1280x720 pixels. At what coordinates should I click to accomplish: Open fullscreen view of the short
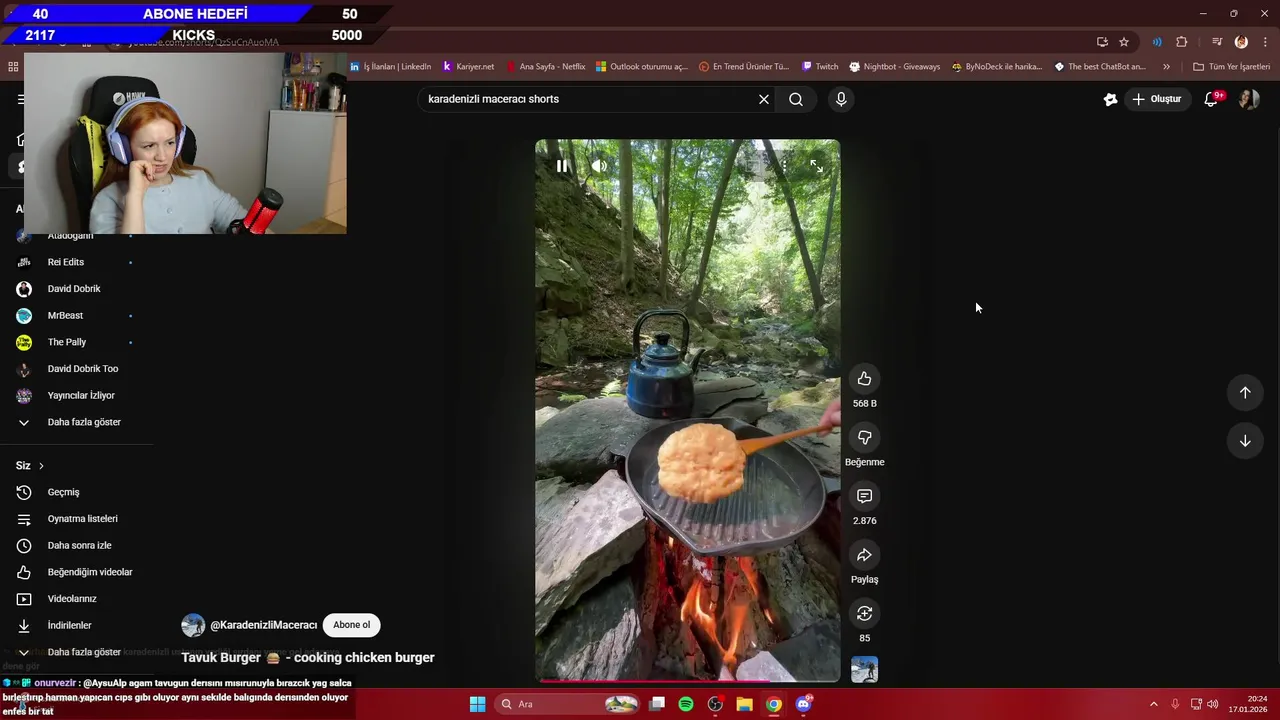(x=816, y=166)
